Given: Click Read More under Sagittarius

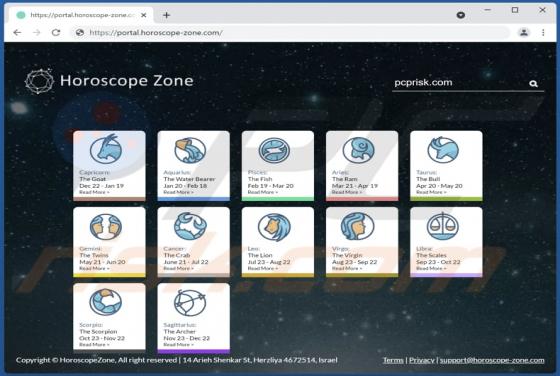Looking at the screenshot, I should coord(179,345).
